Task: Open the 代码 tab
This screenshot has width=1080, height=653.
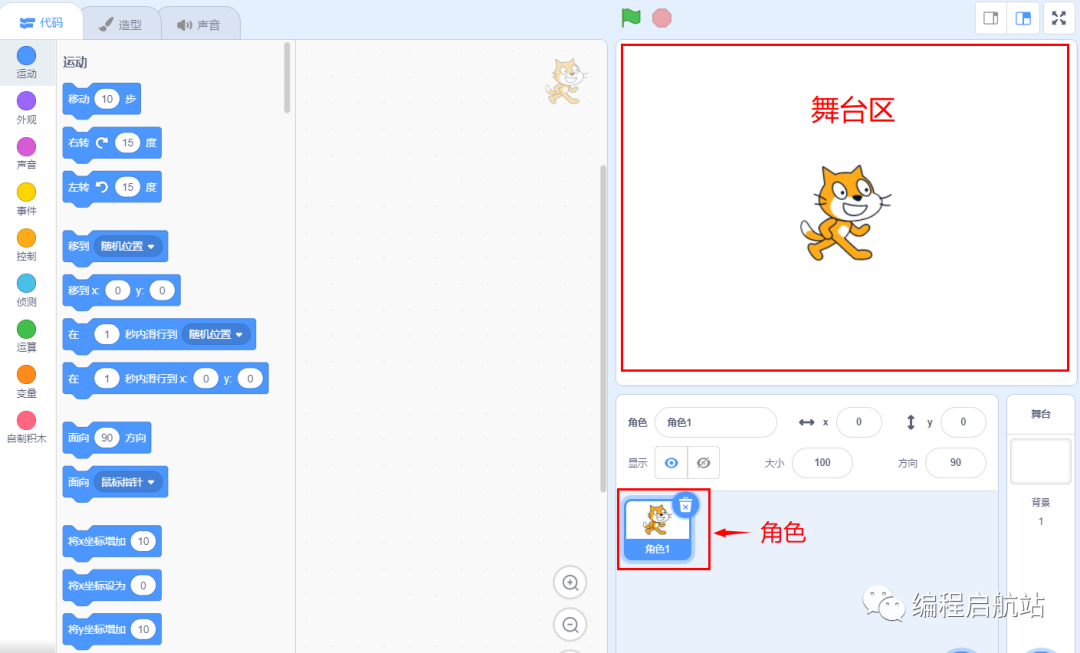Action: [41, 23]
